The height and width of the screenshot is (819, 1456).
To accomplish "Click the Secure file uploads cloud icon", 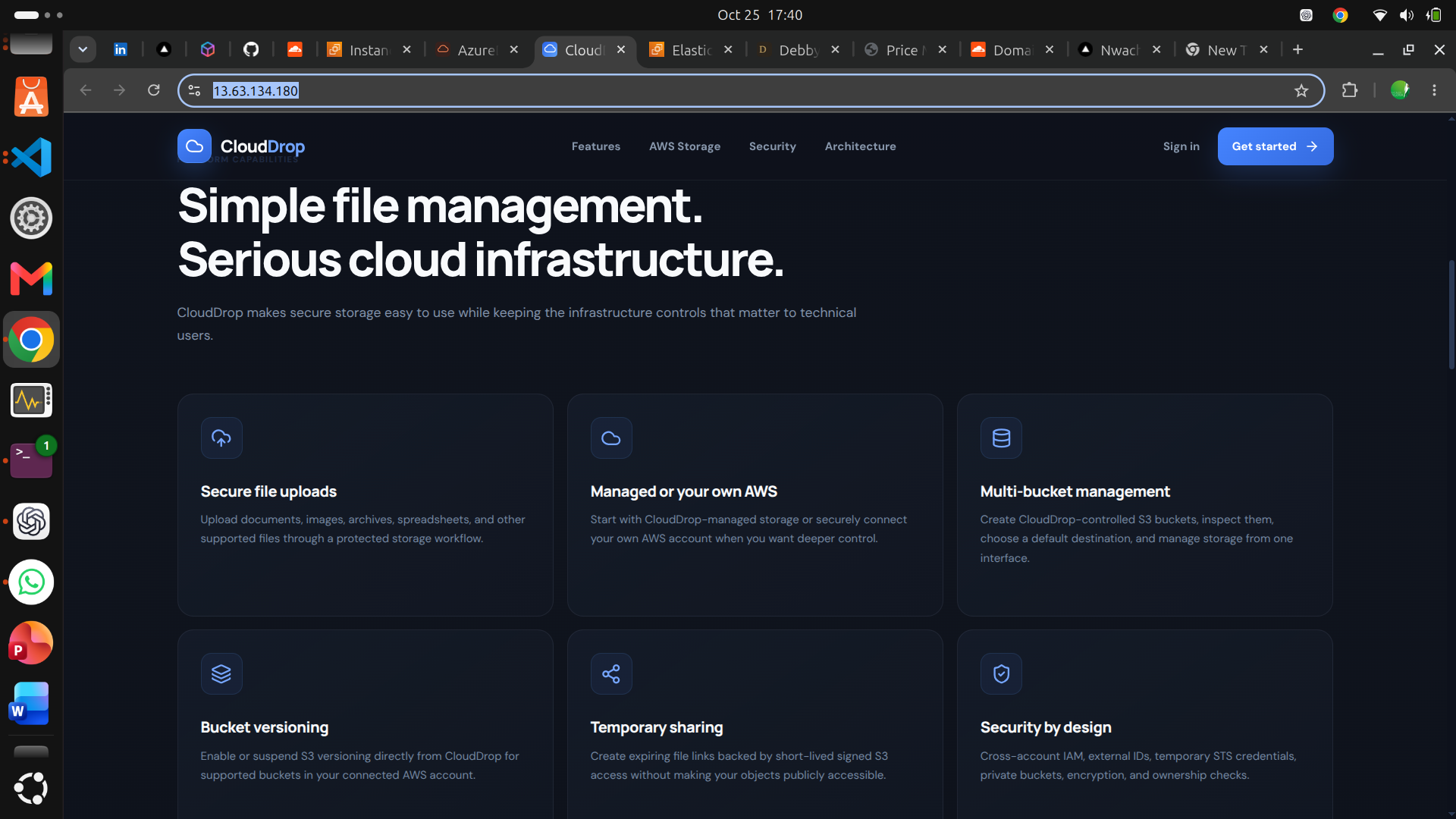I will (221, 438).
